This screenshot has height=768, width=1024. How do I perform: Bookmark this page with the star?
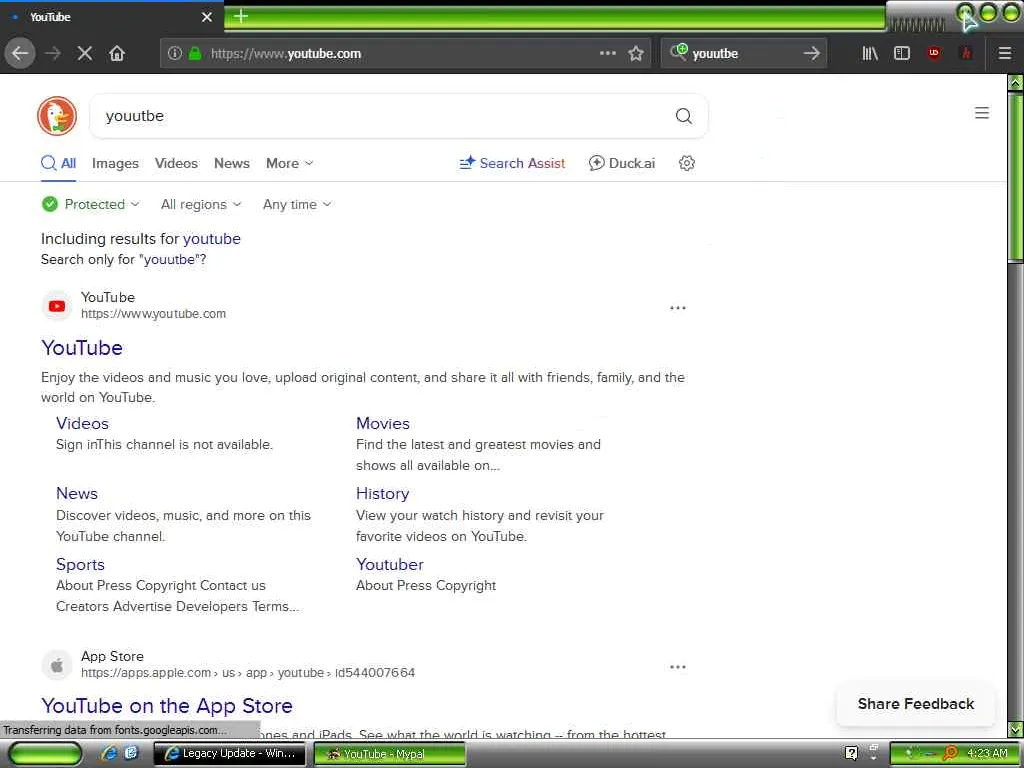[x=636, y=54]
